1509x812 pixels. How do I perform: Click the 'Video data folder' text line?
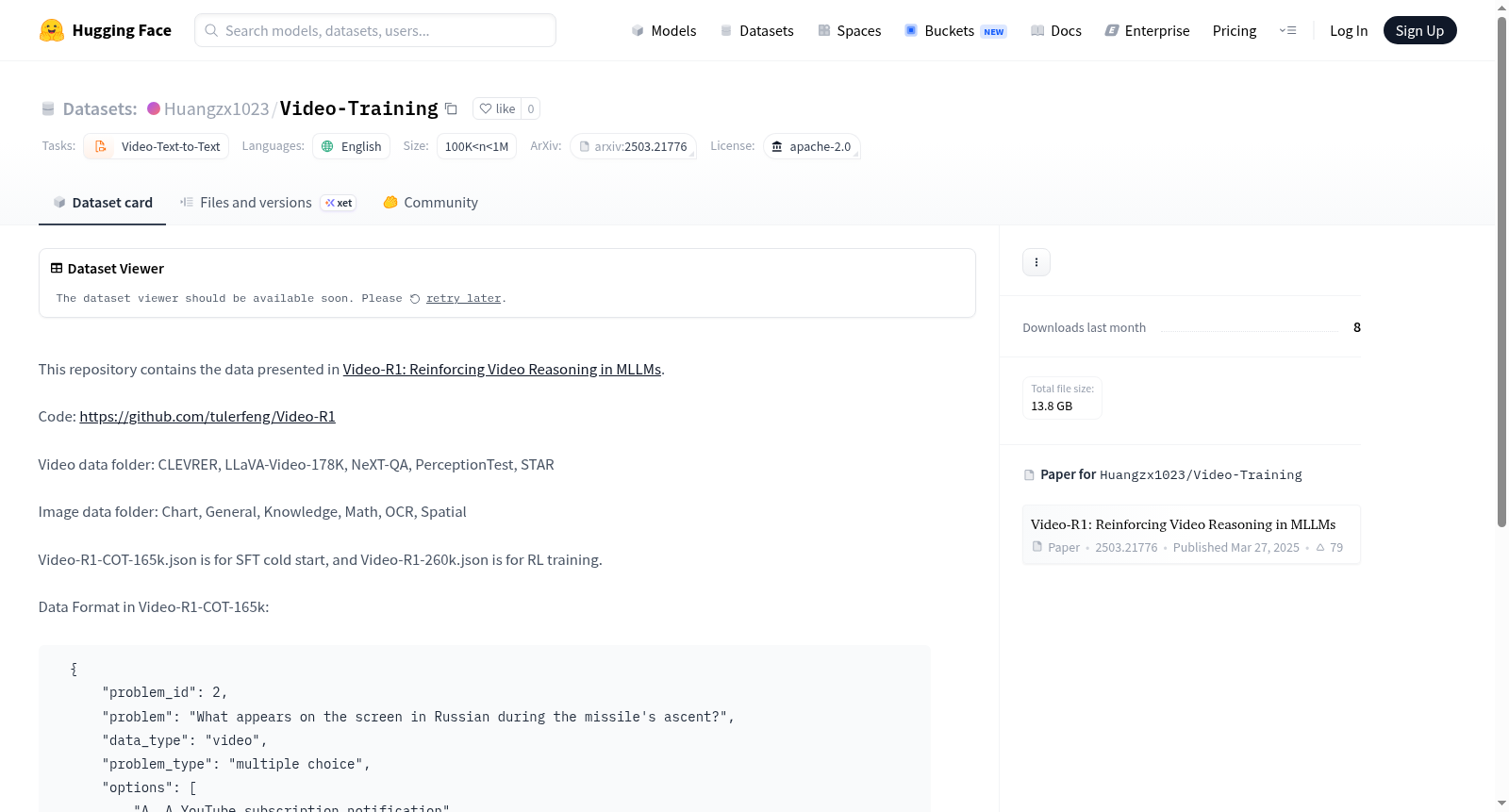pyautogui.click(x=296, y=465)
